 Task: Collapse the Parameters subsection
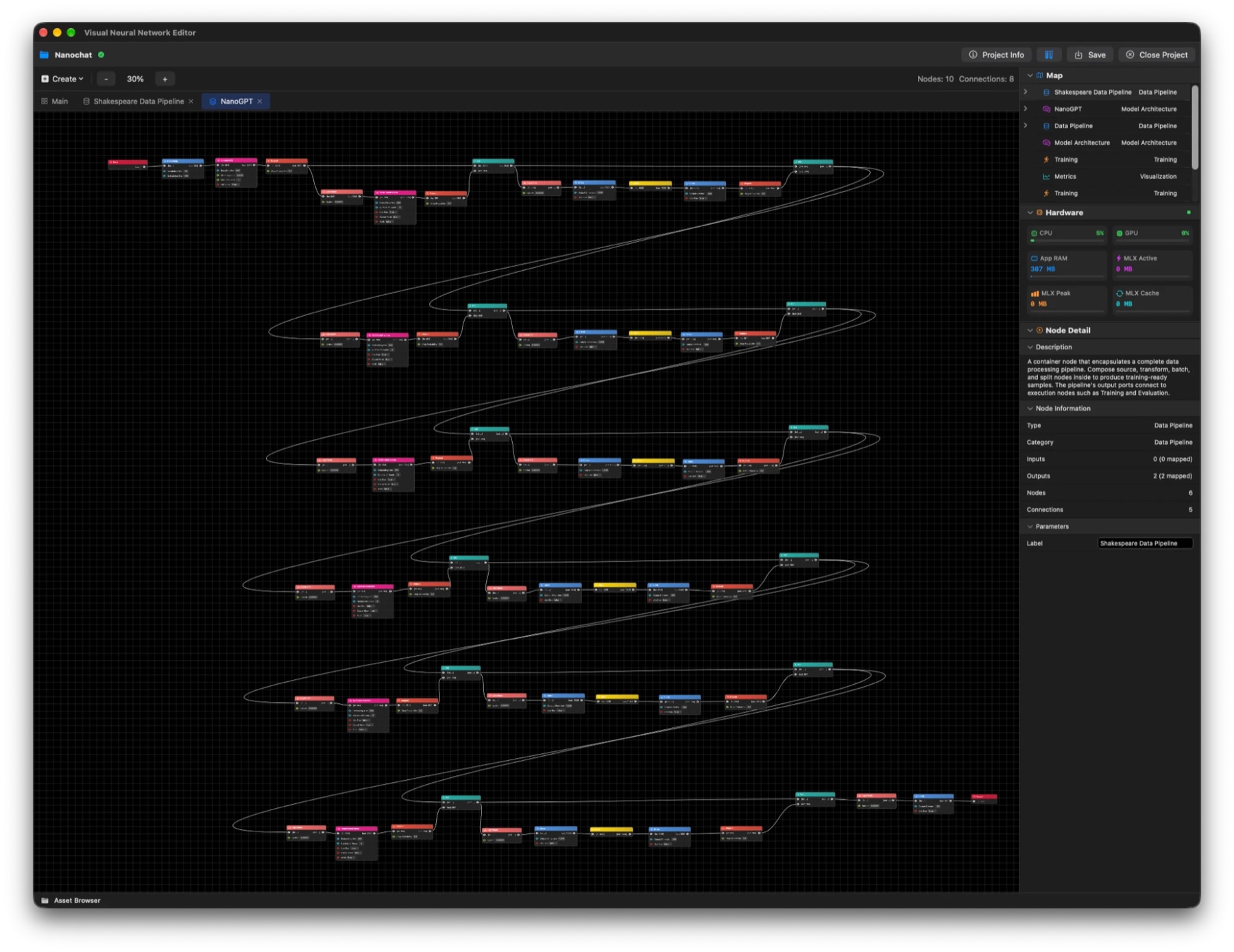1030,526
